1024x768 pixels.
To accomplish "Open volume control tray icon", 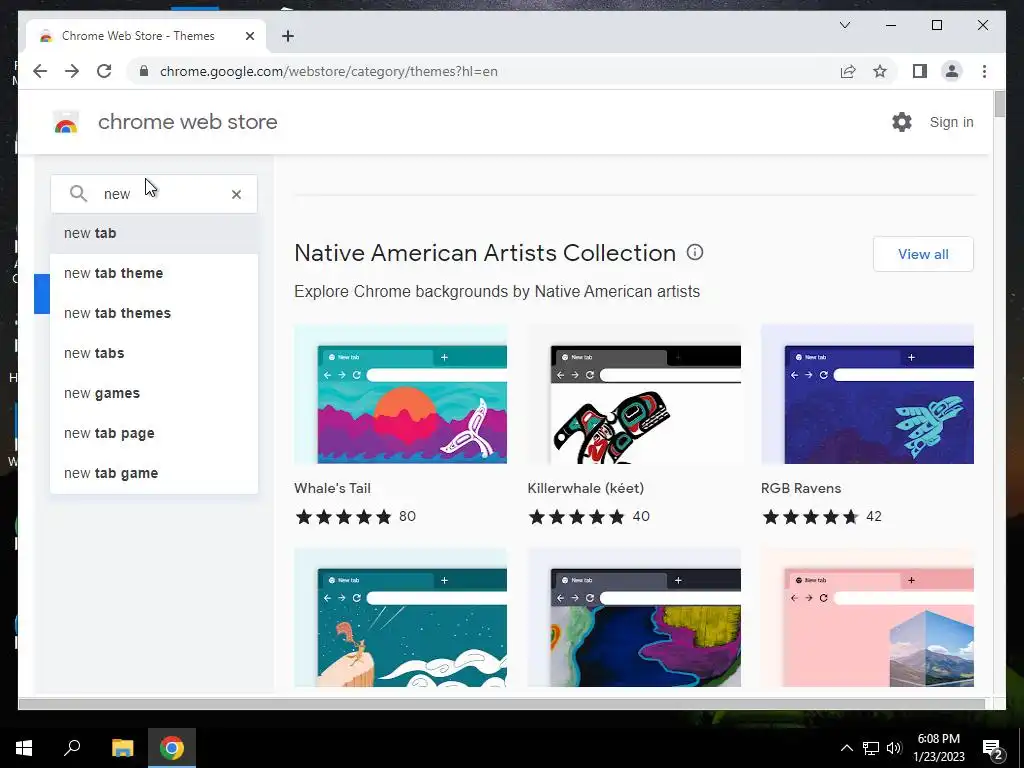I will point(894,748).
